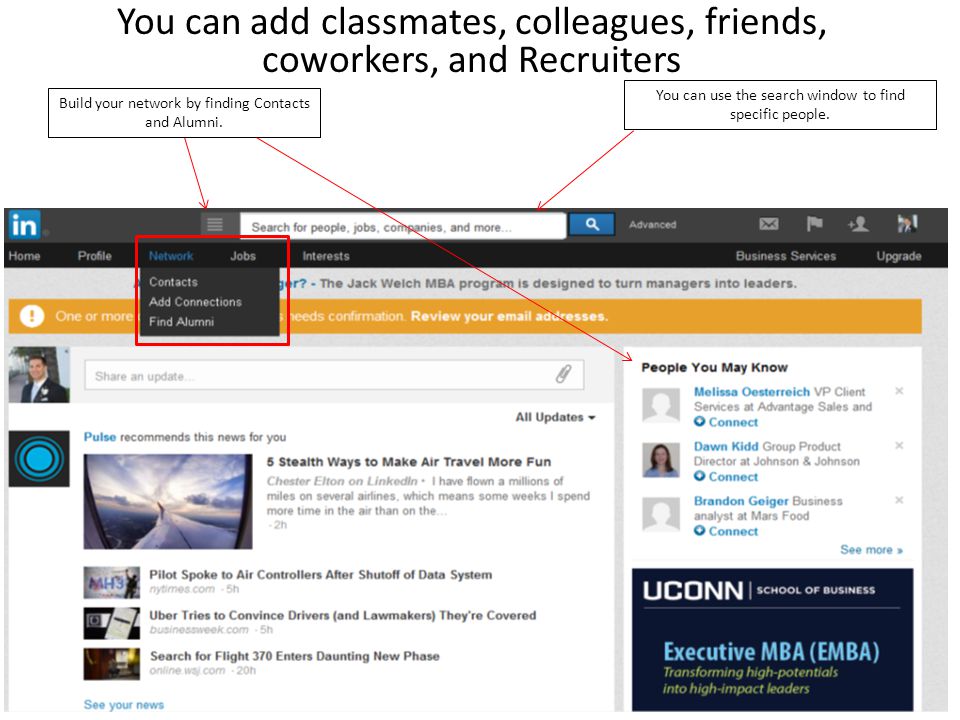Open Business Services menu
960x720 pixels.
pos(786,256)
